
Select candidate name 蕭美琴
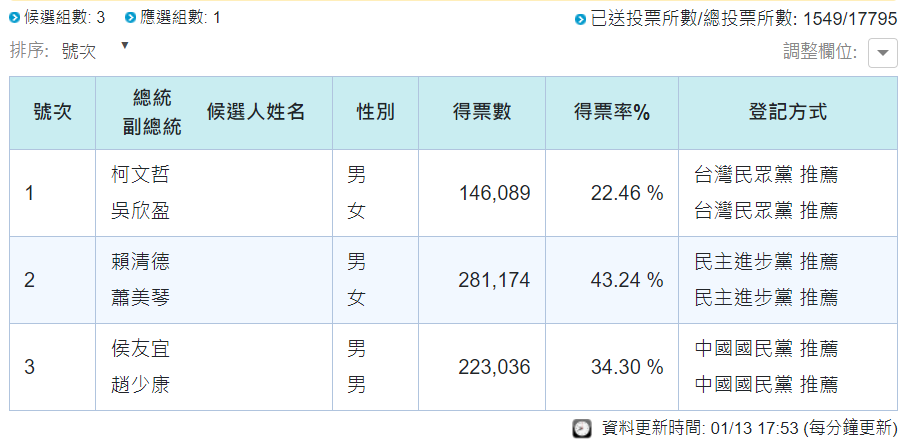[x=141, y=298]
